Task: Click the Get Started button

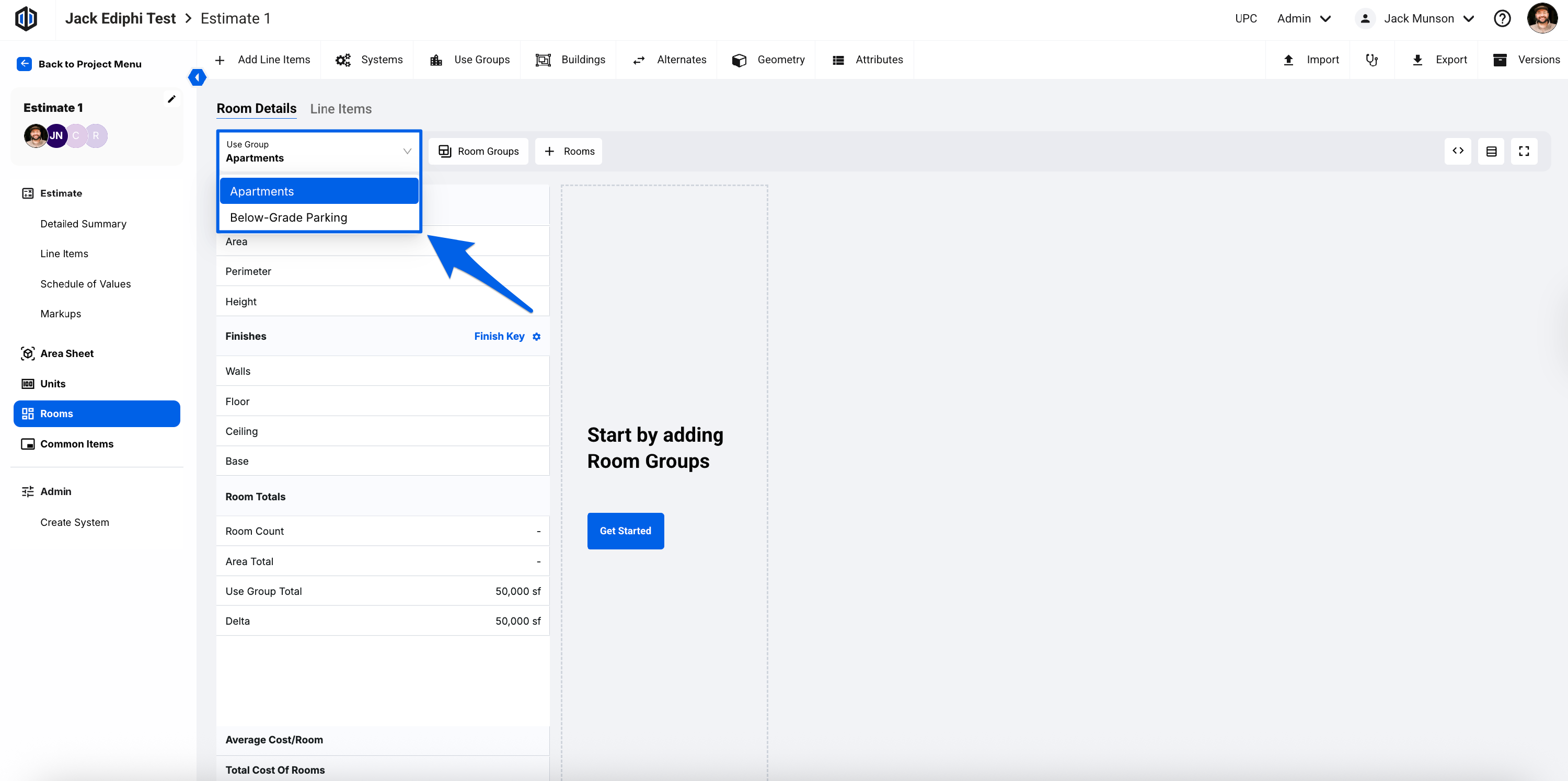Action: coord(625,531)
